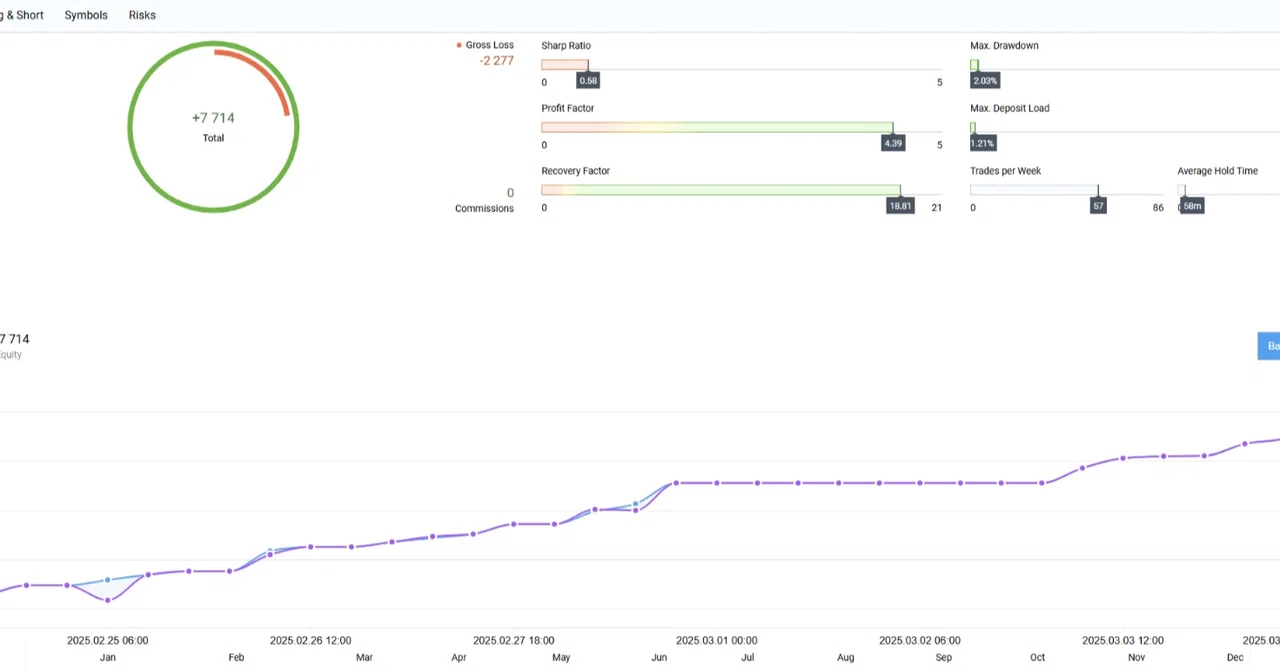Open the Risks tab
The height and width of the screenshot is (670, 1280).
coord(142,15)
